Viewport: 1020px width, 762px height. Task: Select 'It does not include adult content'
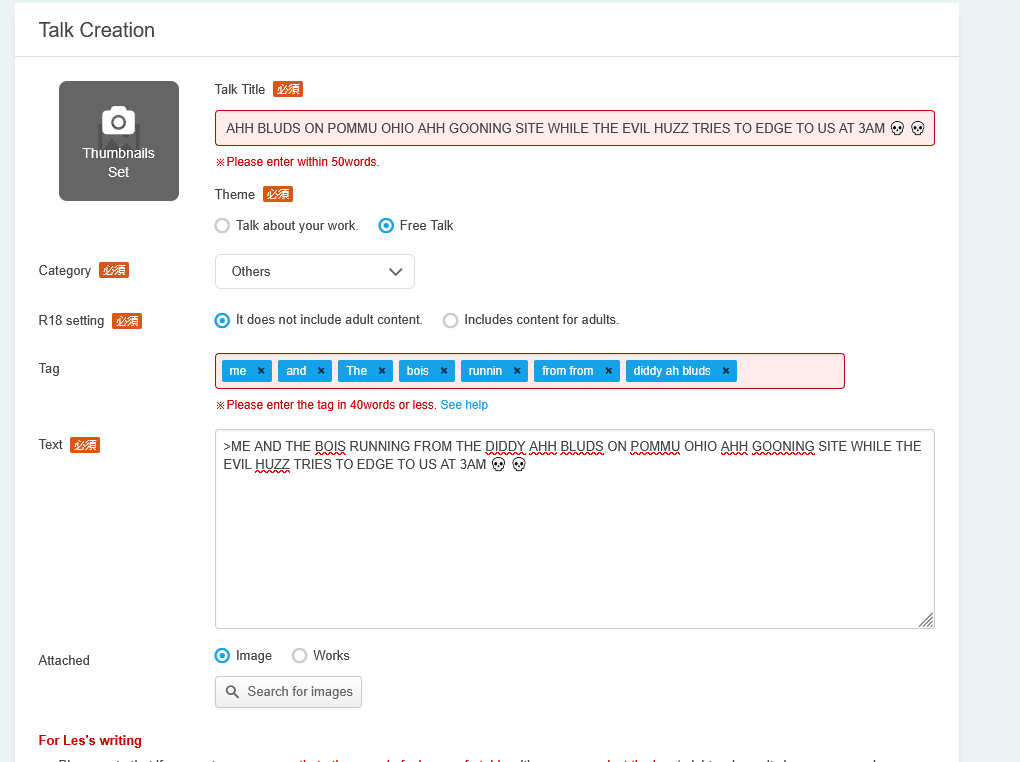pos(223,320)
